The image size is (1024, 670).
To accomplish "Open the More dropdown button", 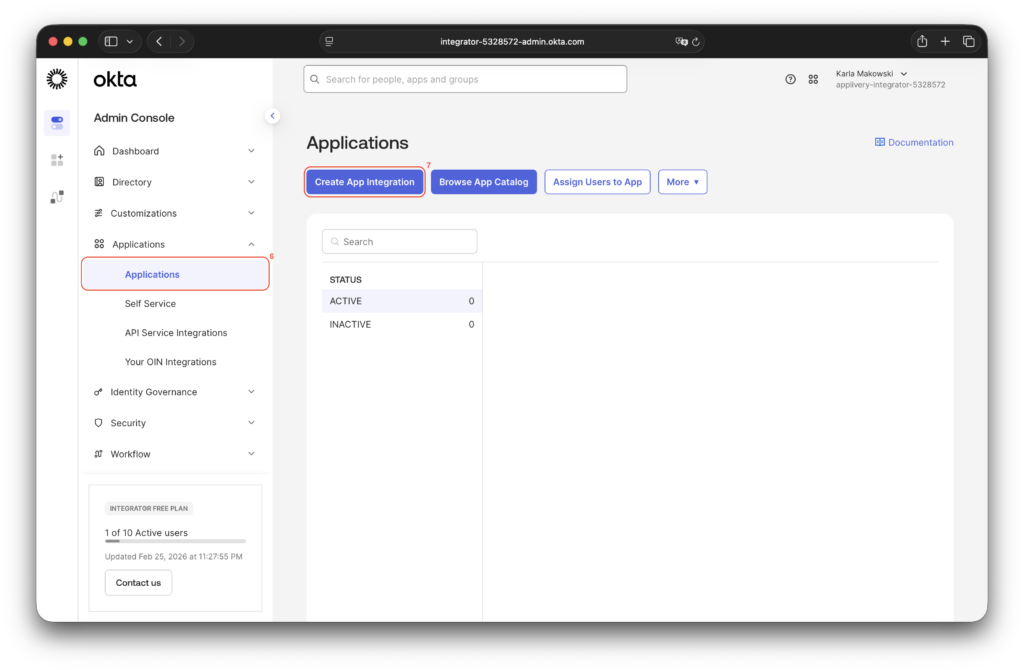I will point(682,182).
